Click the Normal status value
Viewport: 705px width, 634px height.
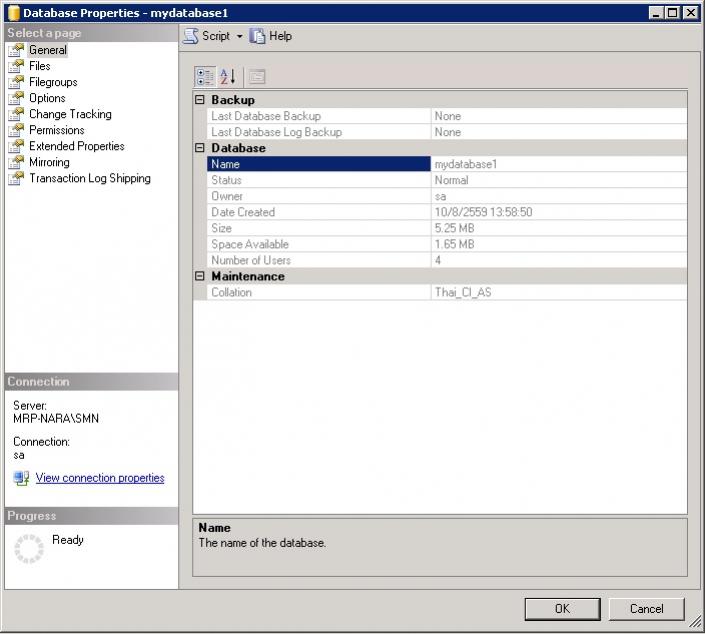coord(451,180)
